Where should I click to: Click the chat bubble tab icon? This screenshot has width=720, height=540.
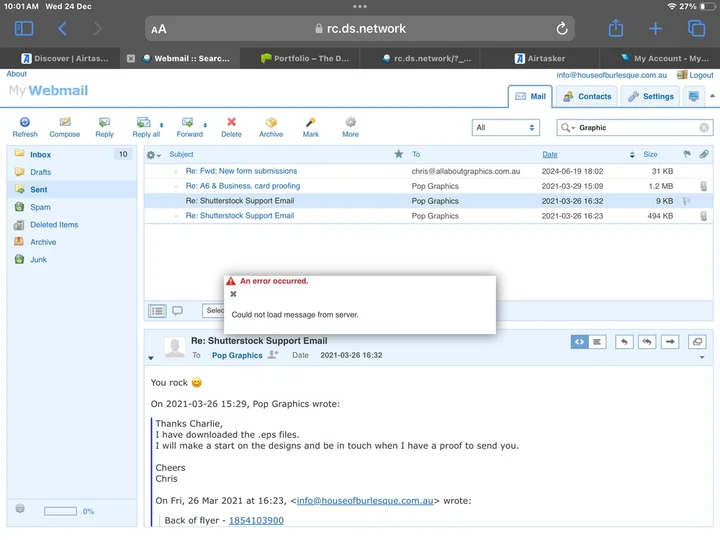[x=693, y=96]
